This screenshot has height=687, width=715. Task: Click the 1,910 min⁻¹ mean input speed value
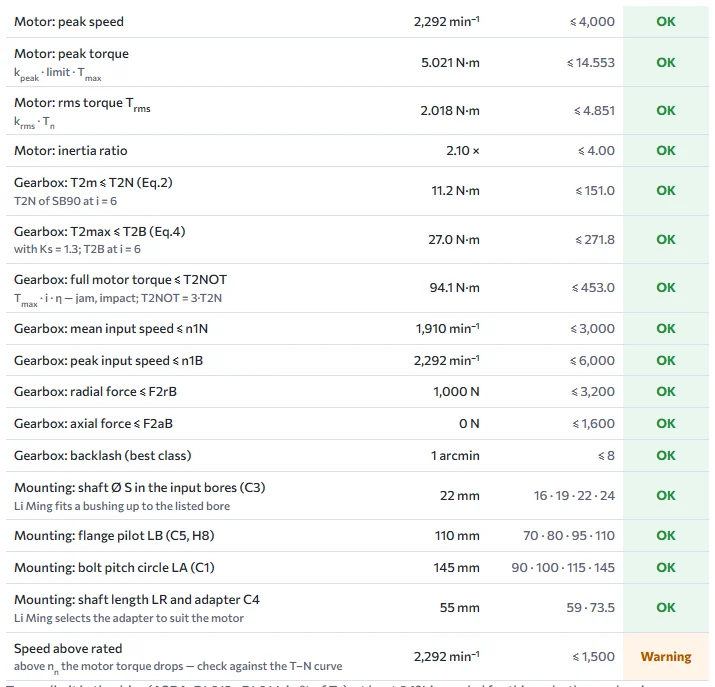click(447, 329)
